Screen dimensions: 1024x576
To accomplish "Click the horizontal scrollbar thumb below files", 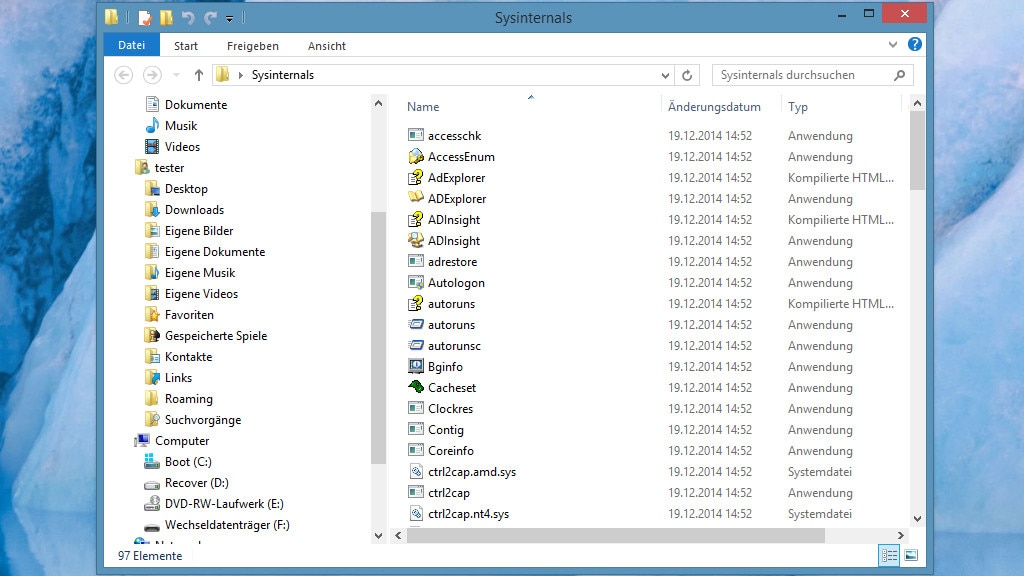I will pos(615,535).
